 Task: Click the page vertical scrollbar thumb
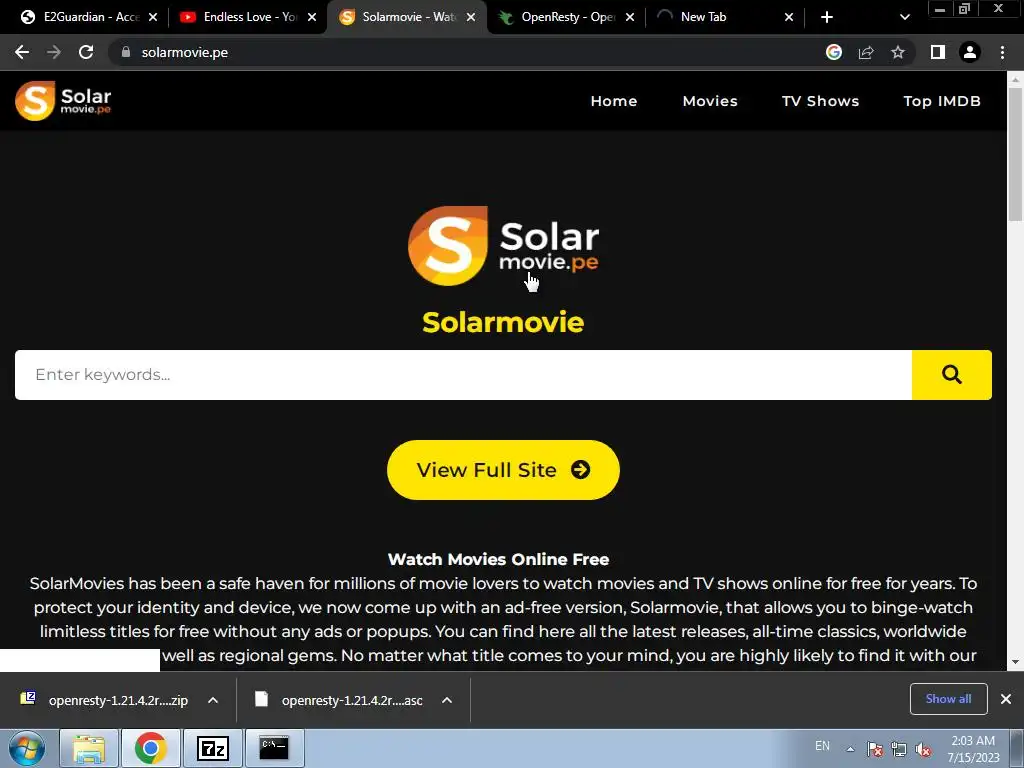tap(1015, 153)
